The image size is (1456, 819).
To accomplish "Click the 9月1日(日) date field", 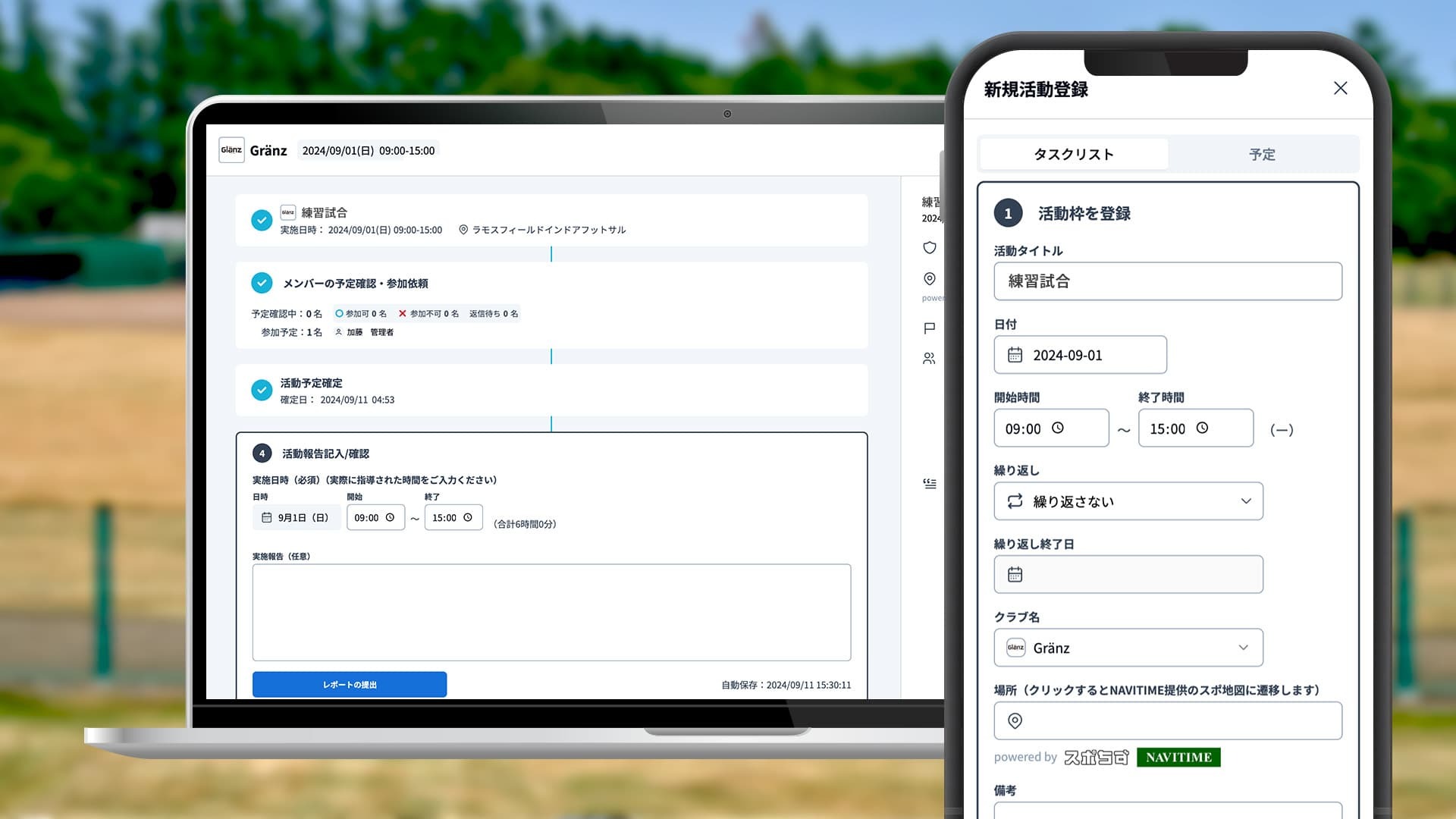I will tap(297, 517).
